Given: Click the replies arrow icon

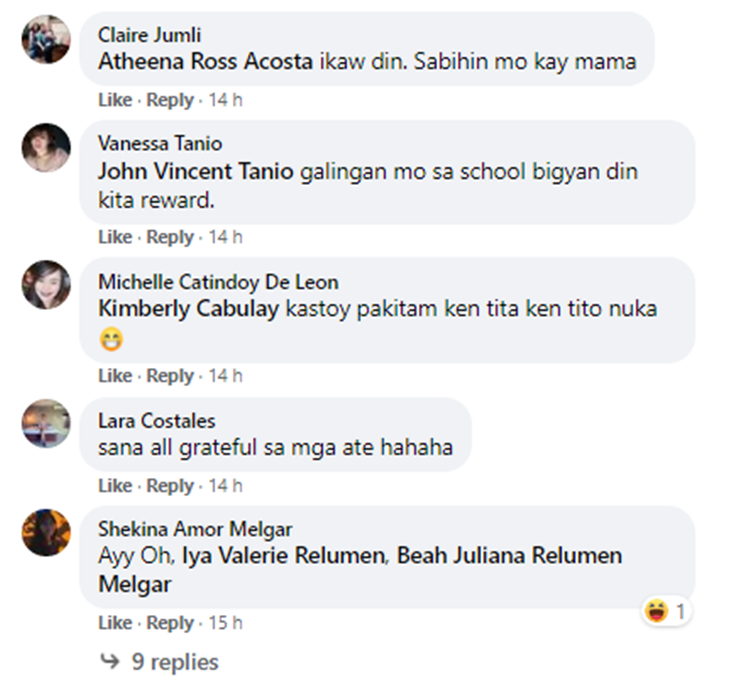Looking at the screenshot, I should click(109, 661).
